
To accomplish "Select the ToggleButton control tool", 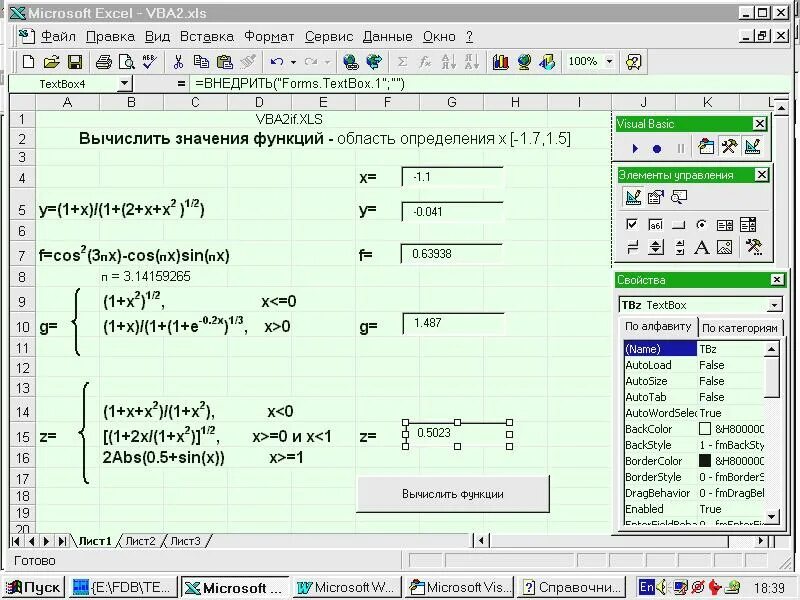I will click(633, 247).
